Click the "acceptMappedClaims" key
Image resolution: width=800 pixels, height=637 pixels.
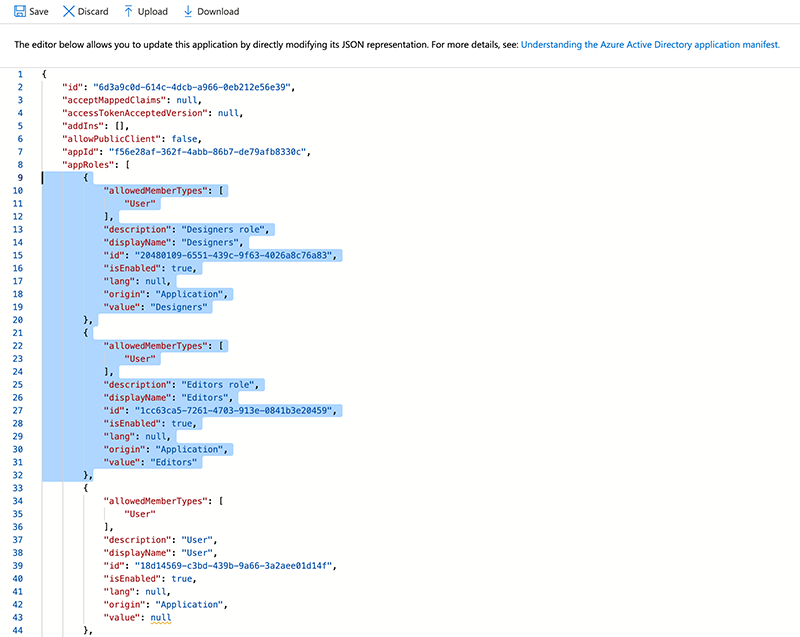pos(114,100)
